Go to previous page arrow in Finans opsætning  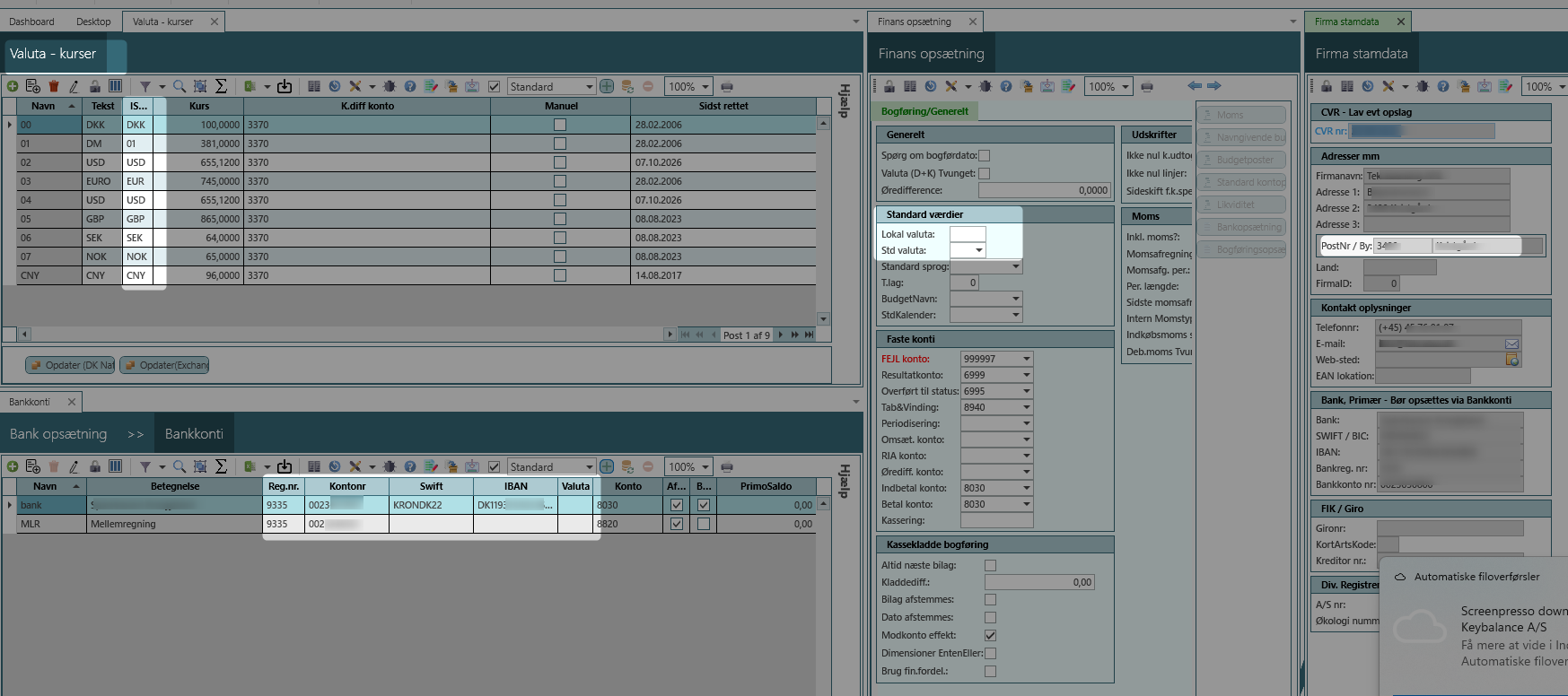tap(1195, 85)
